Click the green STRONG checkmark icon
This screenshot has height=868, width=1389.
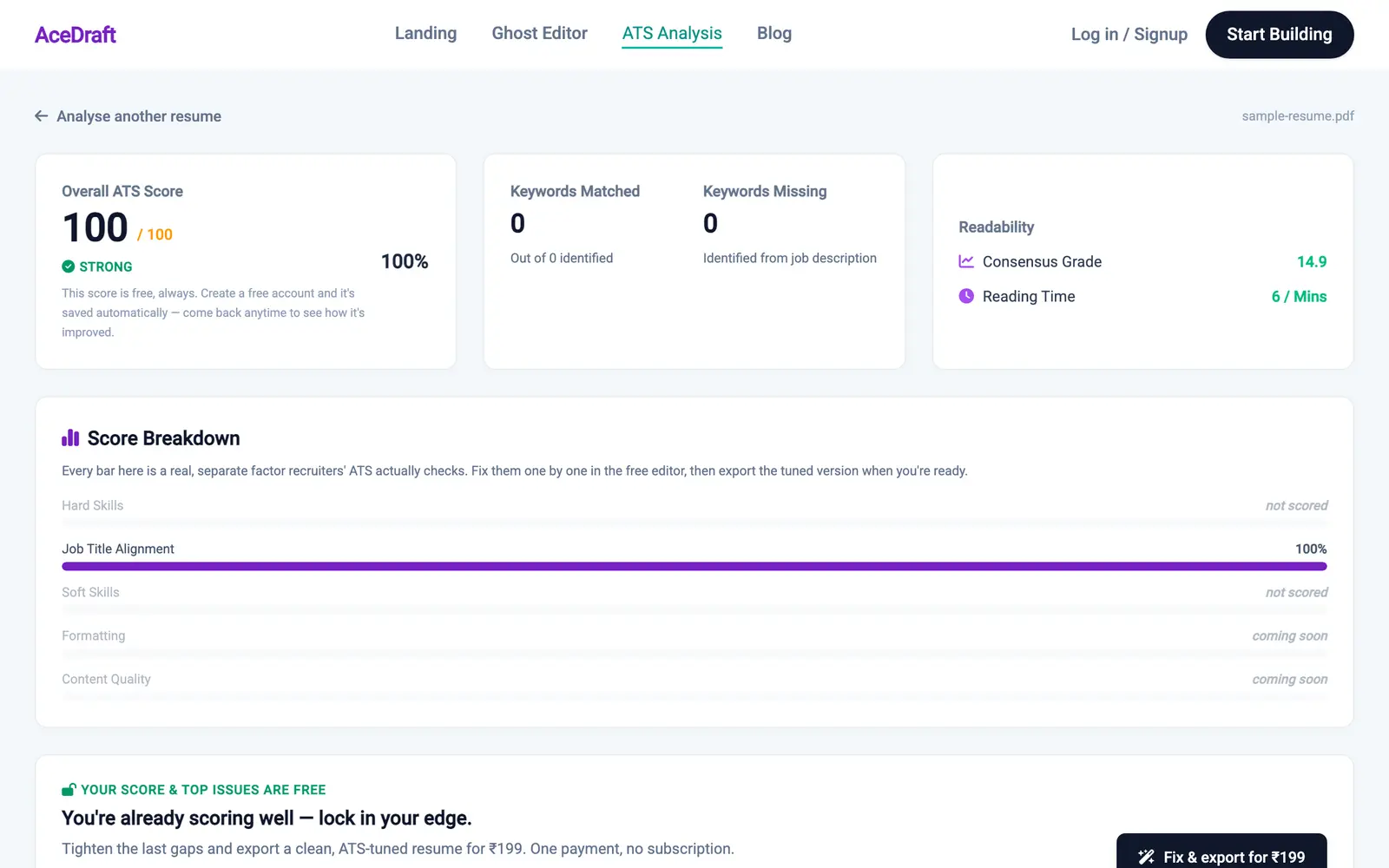point(68,266)
